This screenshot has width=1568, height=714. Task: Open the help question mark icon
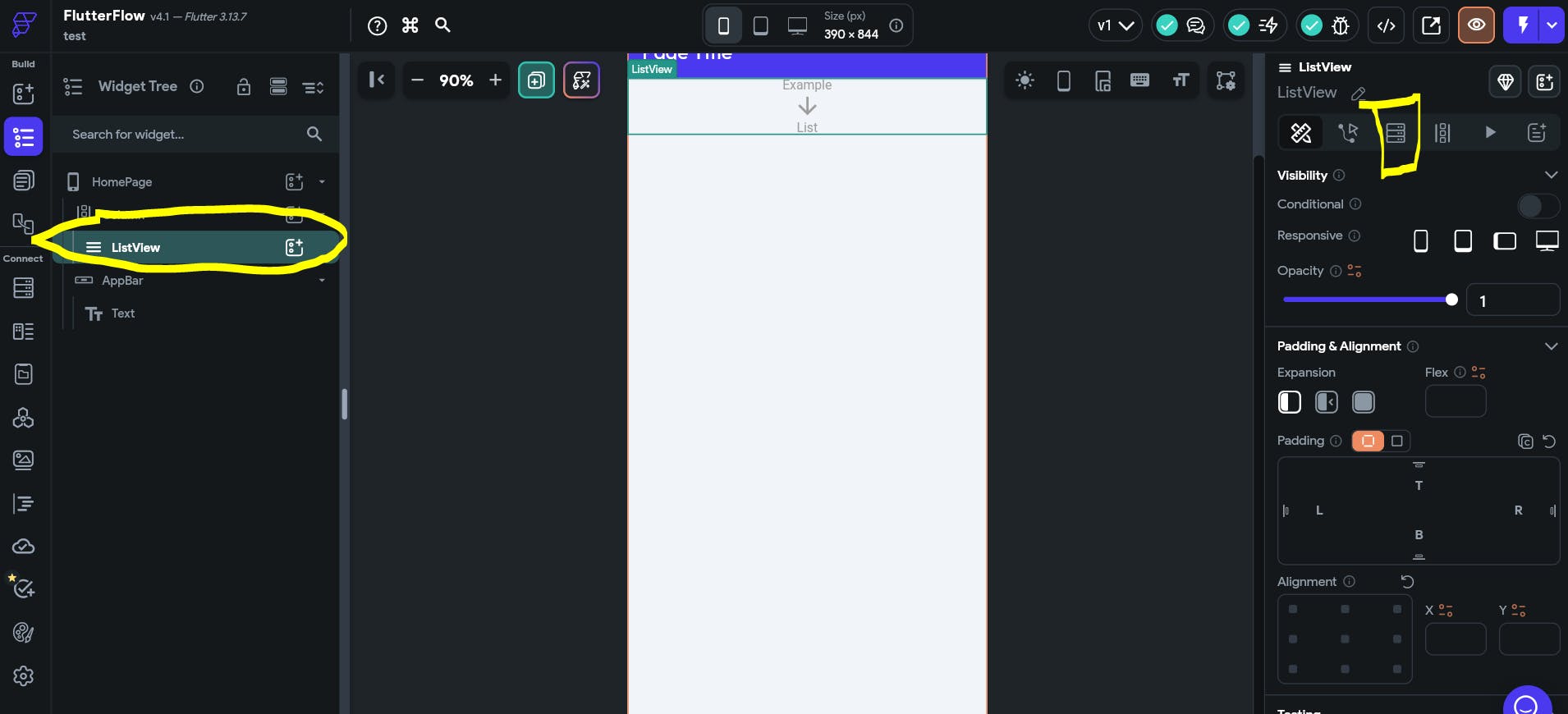tap(377, 25)
